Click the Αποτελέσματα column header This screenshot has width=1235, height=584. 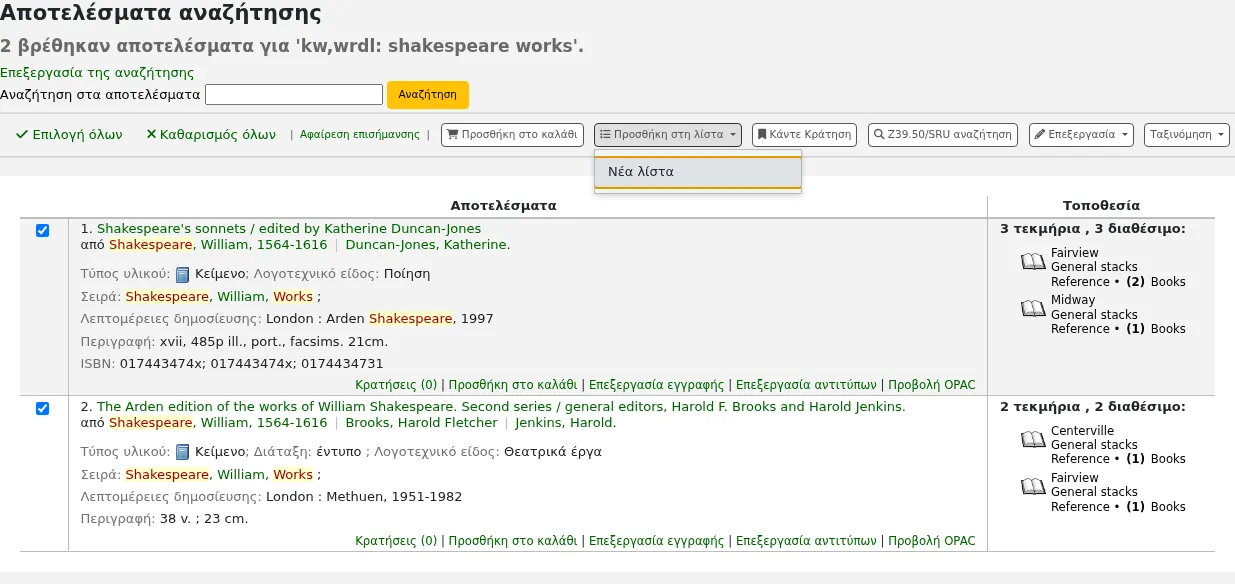point(503,206)
